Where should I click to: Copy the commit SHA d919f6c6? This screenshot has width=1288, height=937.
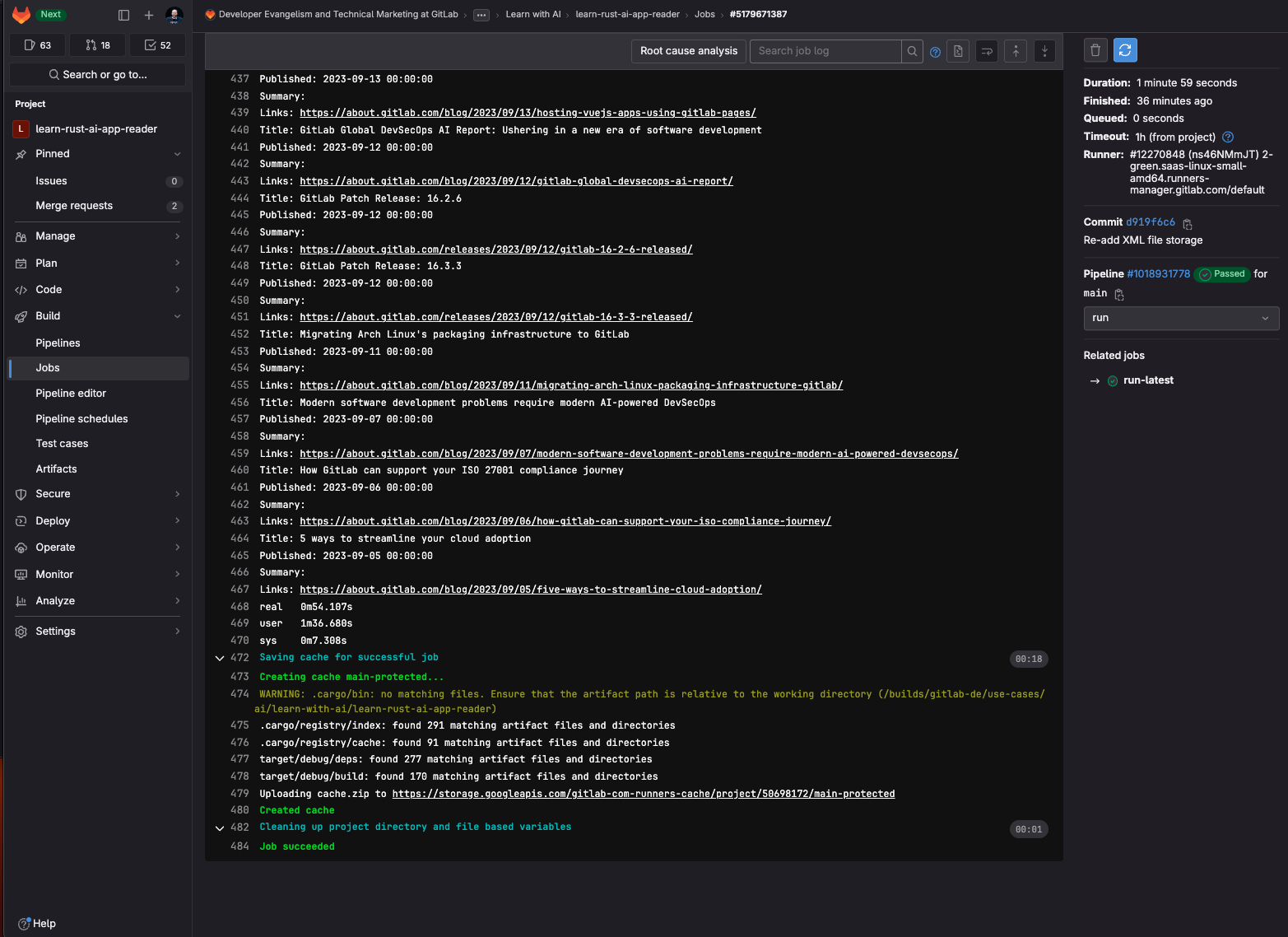[x=1188, y=222]
